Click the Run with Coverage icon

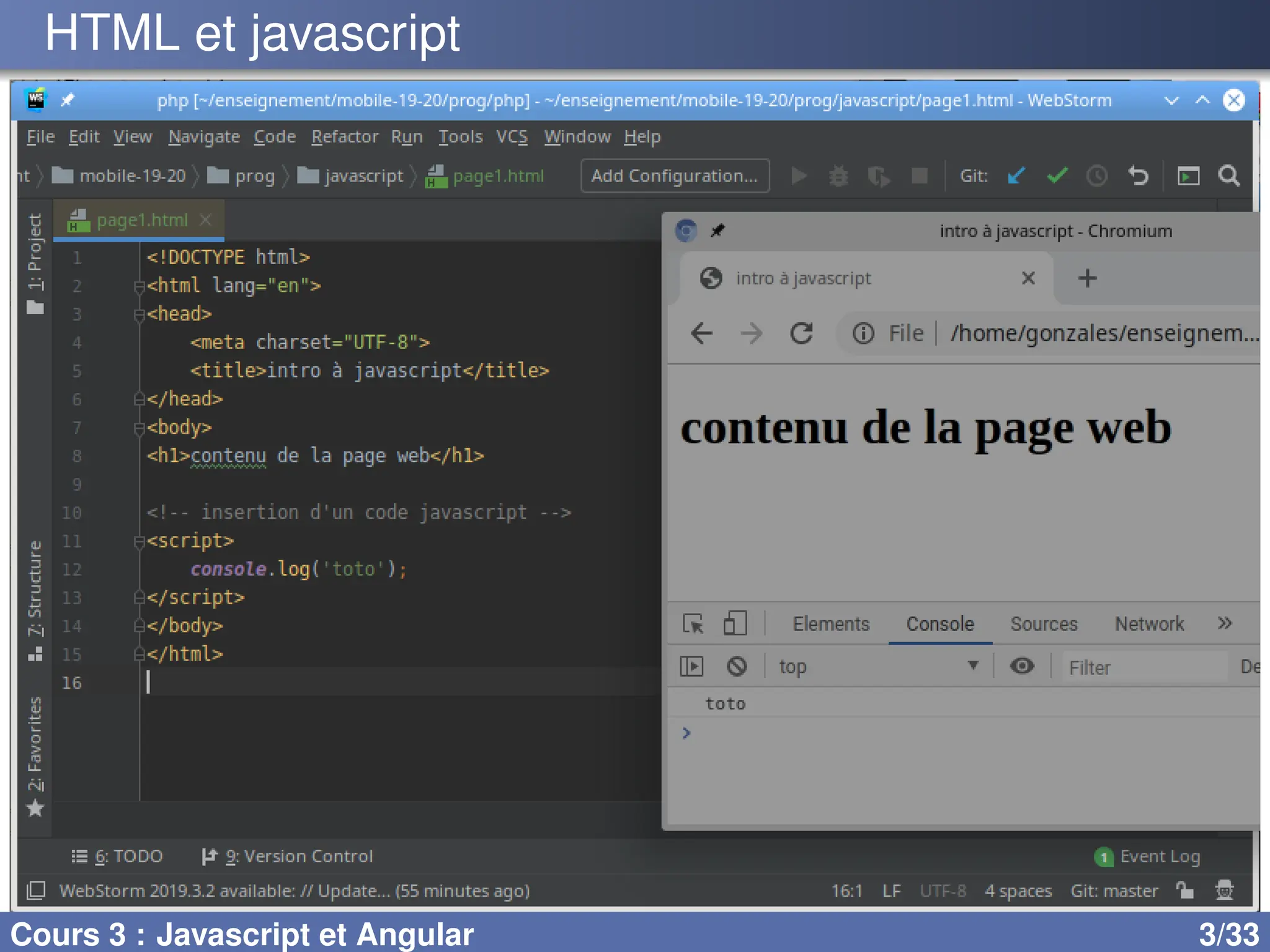[879, 176]
